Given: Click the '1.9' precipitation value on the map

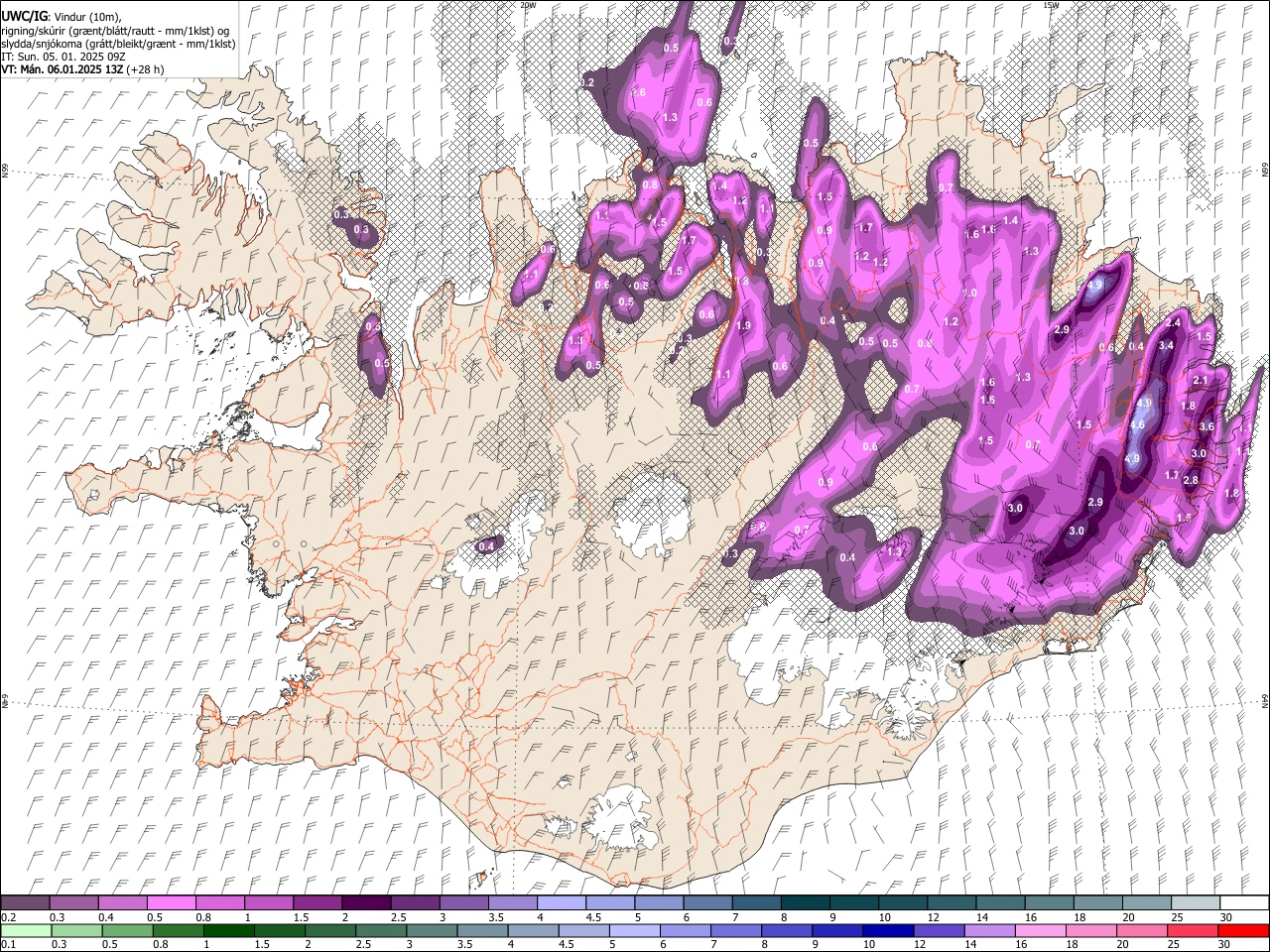Looking at the screenshot, I should click(744, 325).
